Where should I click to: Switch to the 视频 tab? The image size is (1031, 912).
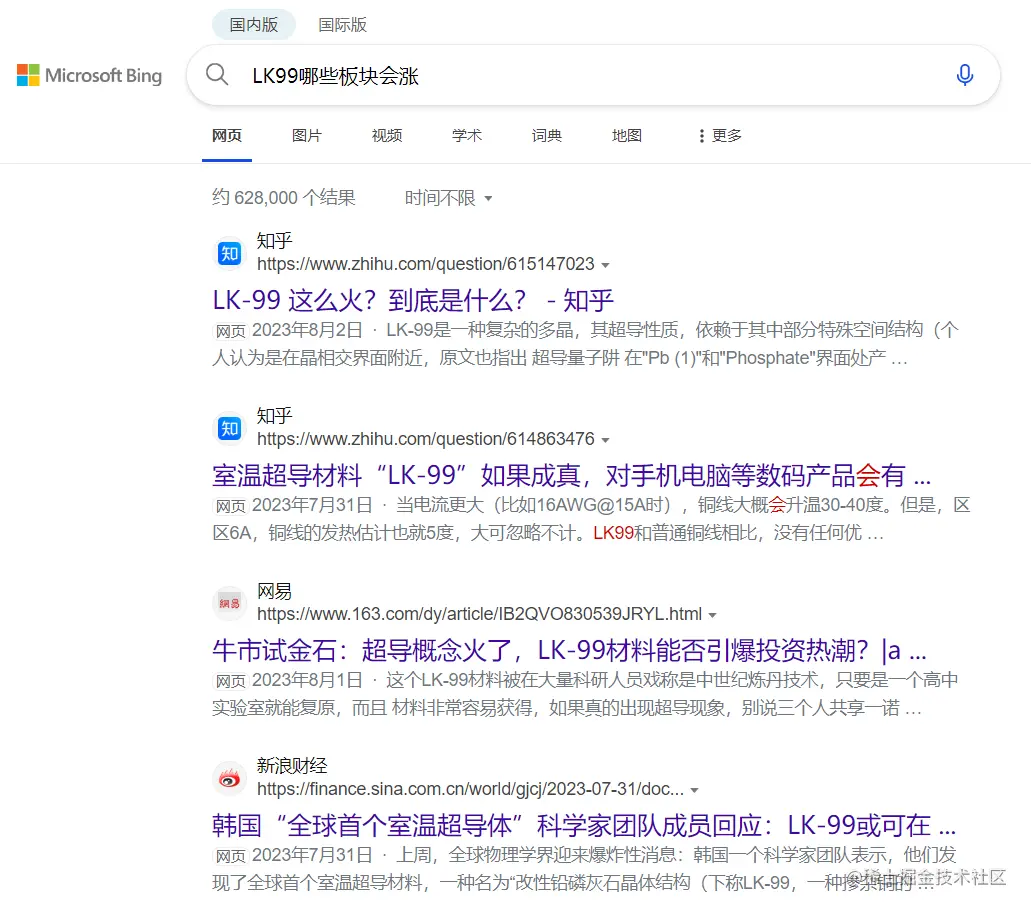point(387,135)
